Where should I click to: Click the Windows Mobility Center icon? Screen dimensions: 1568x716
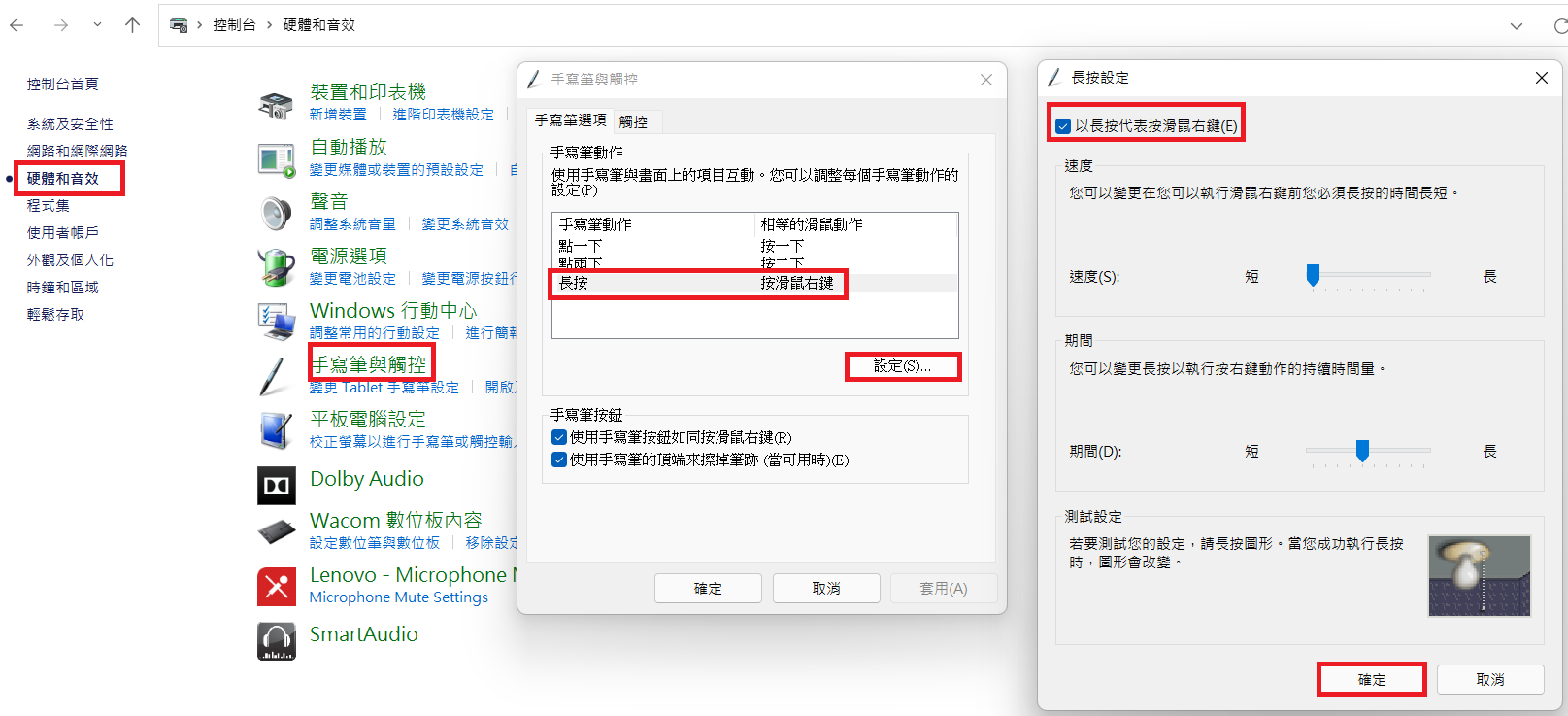[x=277, y=322]
